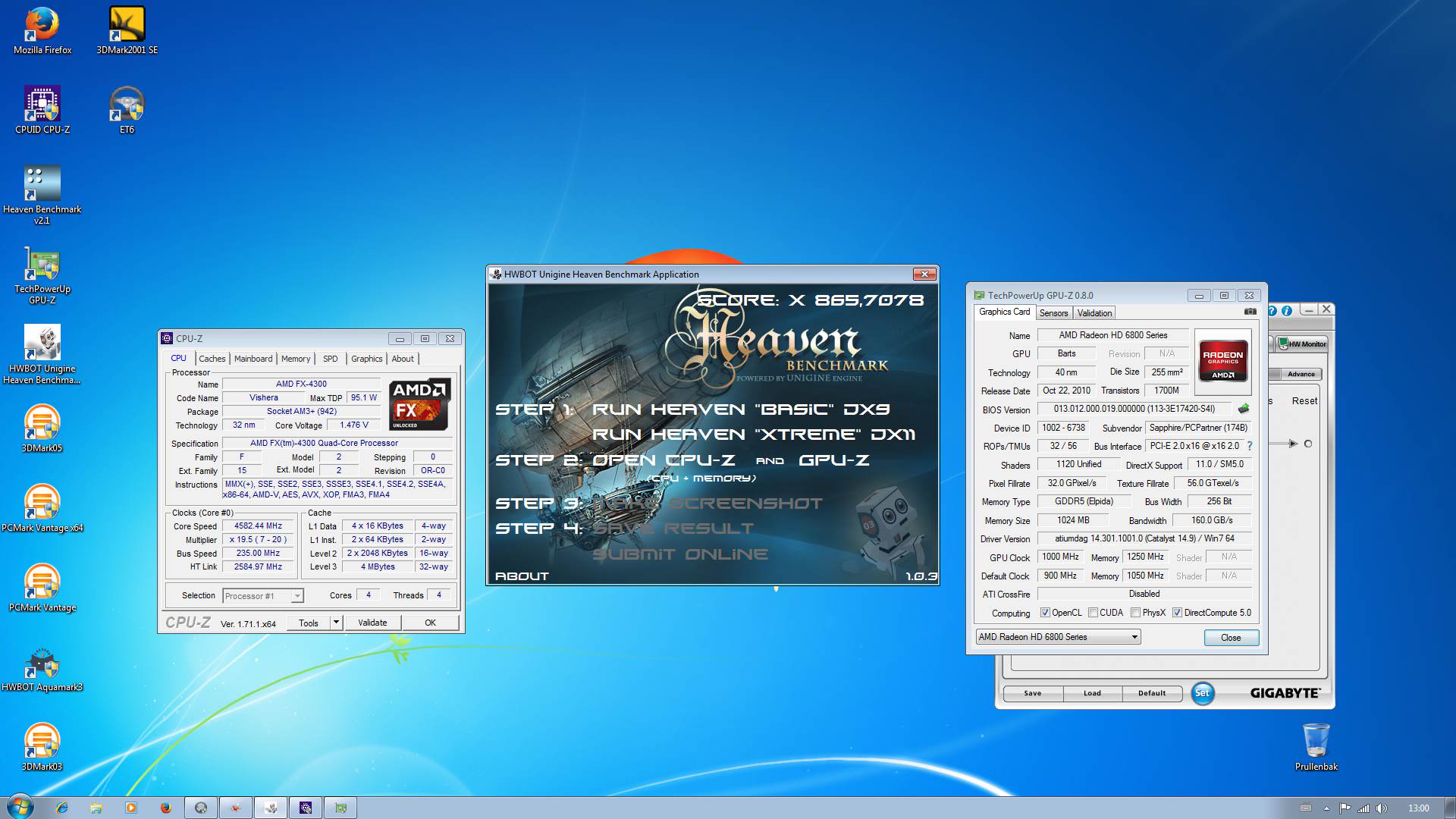Open the PCMark Vantage x64 desktop icon
This screenshot has height=819, width=1456.
[x=42, y=508]
